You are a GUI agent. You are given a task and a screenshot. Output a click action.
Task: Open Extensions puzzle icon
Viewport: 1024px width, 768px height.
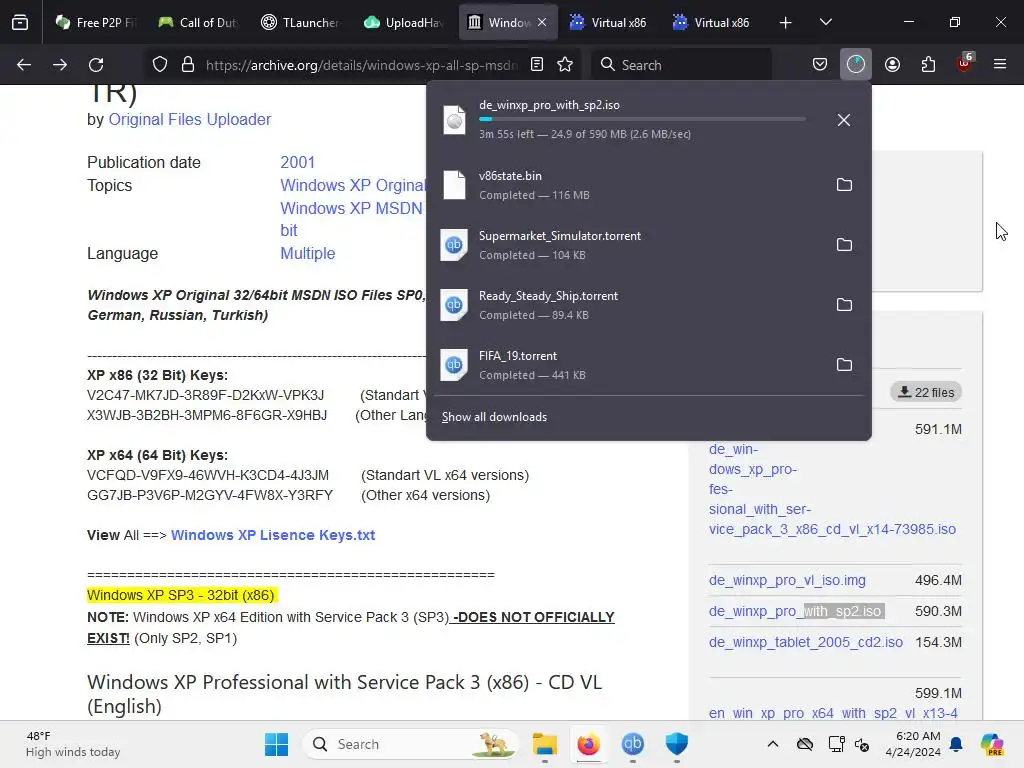pyautogui.click(x=928, y=65)
